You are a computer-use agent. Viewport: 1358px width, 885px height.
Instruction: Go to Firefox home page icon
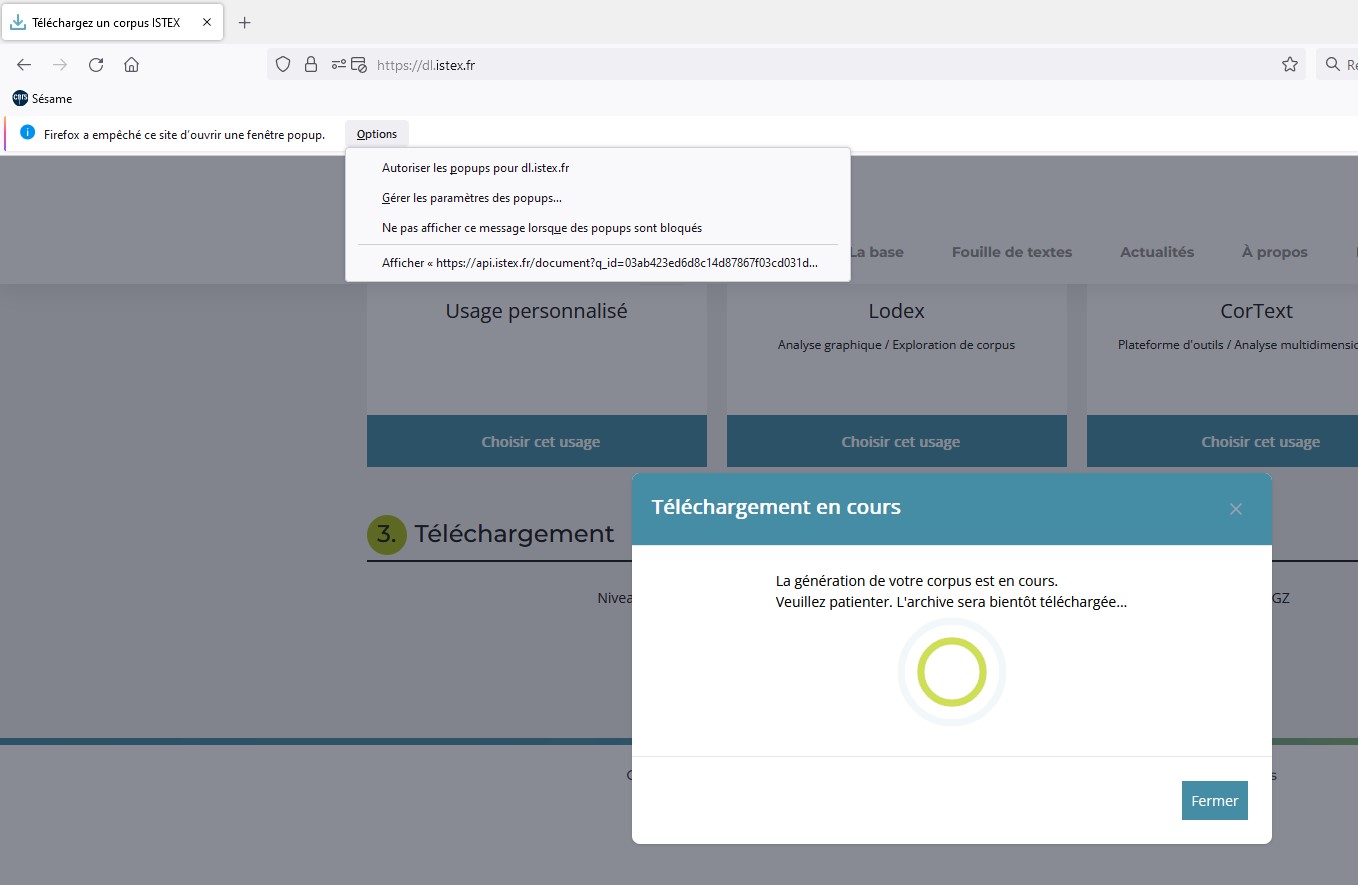pyautogui.click(x=131, y=65)
